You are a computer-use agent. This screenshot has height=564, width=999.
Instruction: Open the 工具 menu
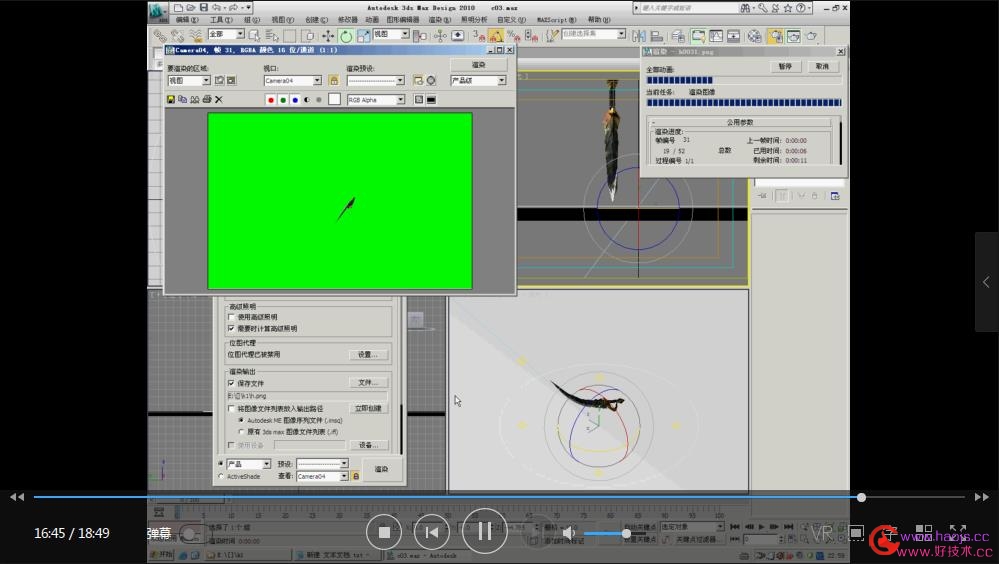click(x=222, y=20)
